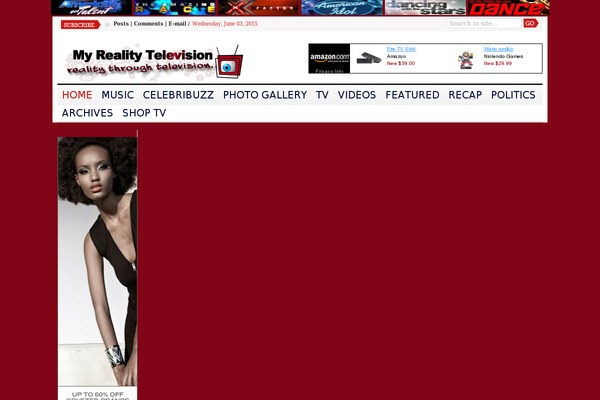This screenshot has width=600, height=400.
Task: Open The Amazing Race banner
Action: (x=175, y=7)
